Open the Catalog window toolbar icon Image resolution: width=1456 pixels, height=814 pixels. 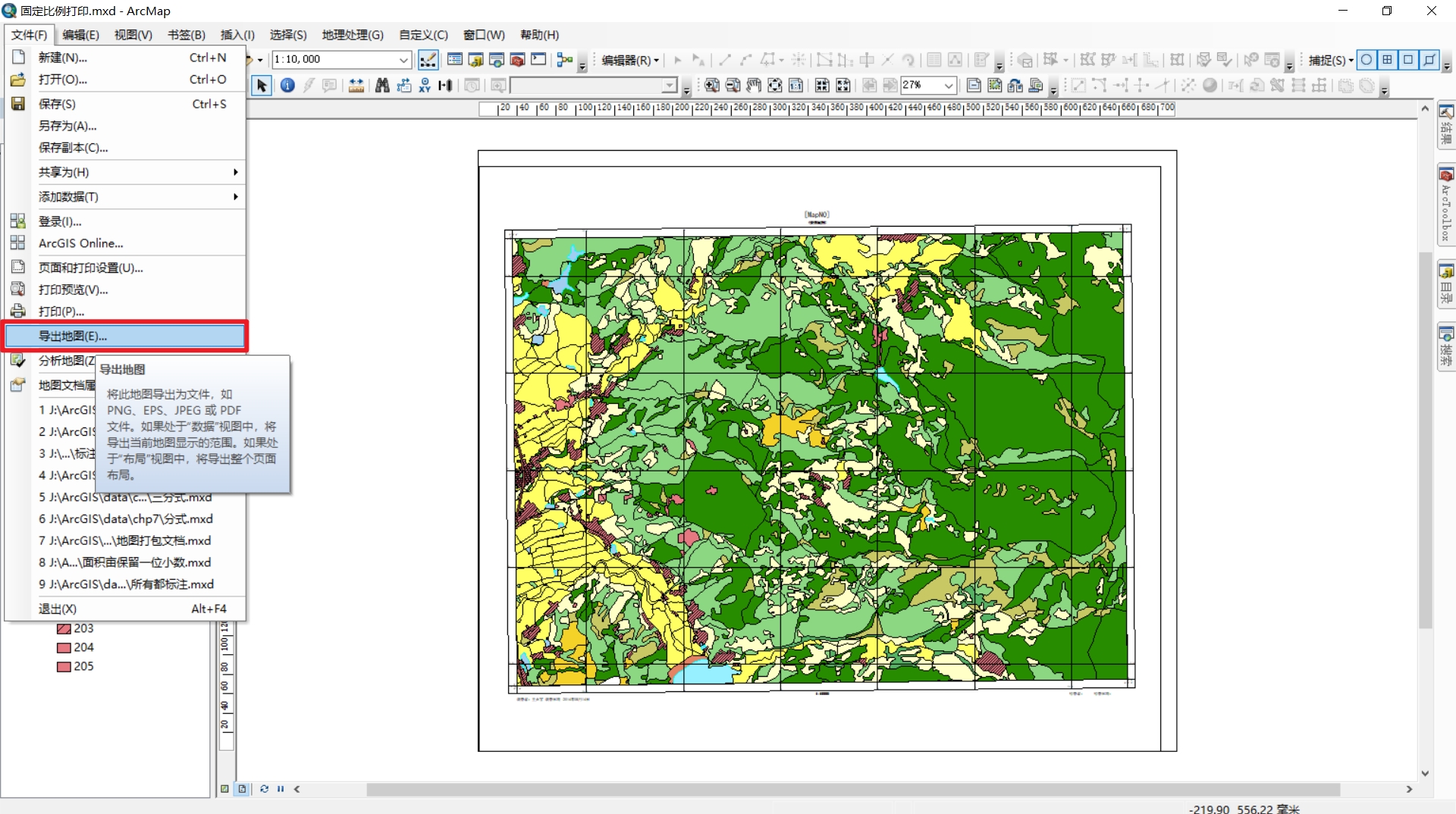pyautogui.click(x=476, y=59)
